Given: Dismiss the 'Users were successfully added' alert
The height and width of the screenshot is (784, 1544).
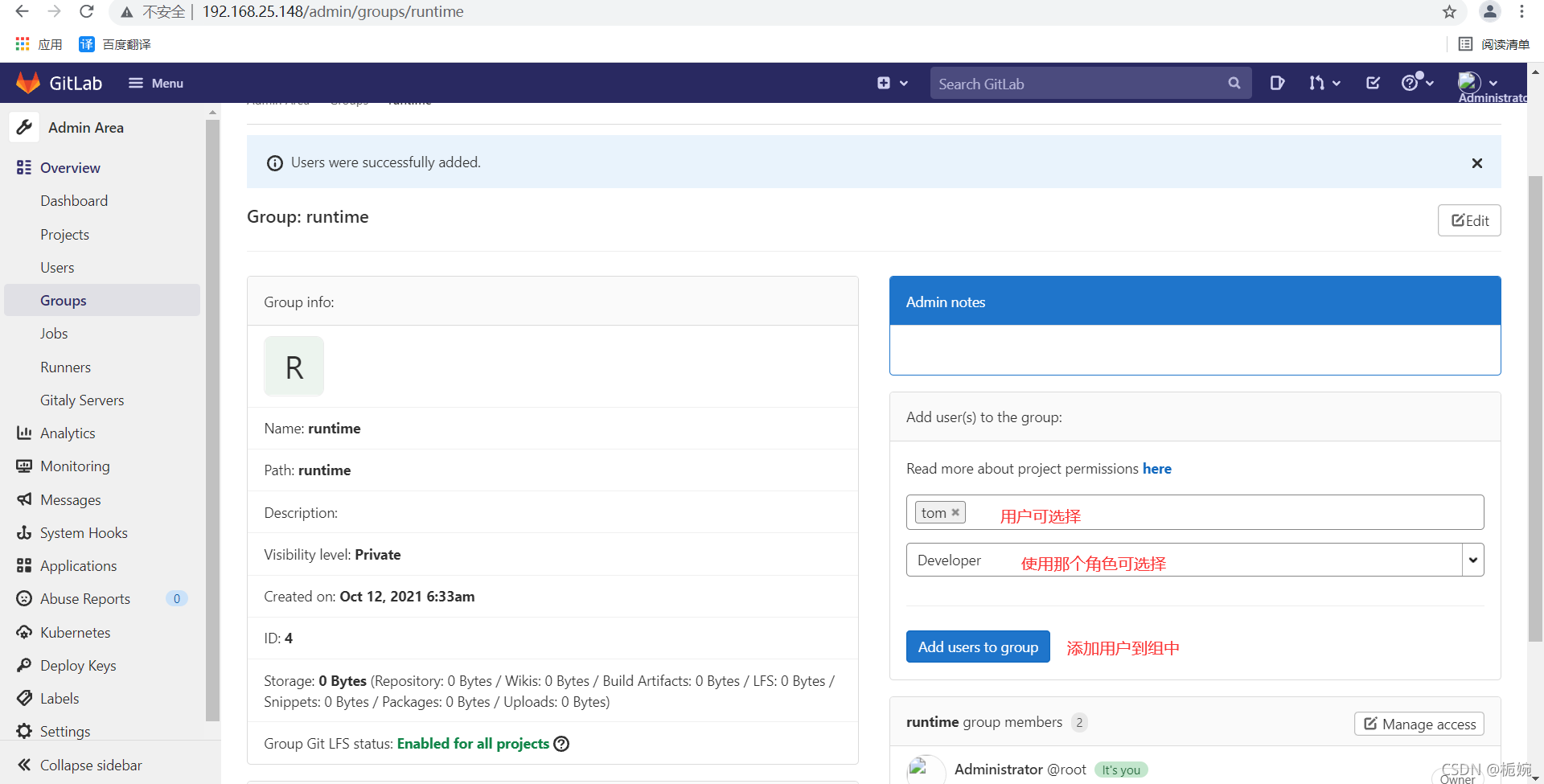Looking at the screenshot, I should point(1476,163).
